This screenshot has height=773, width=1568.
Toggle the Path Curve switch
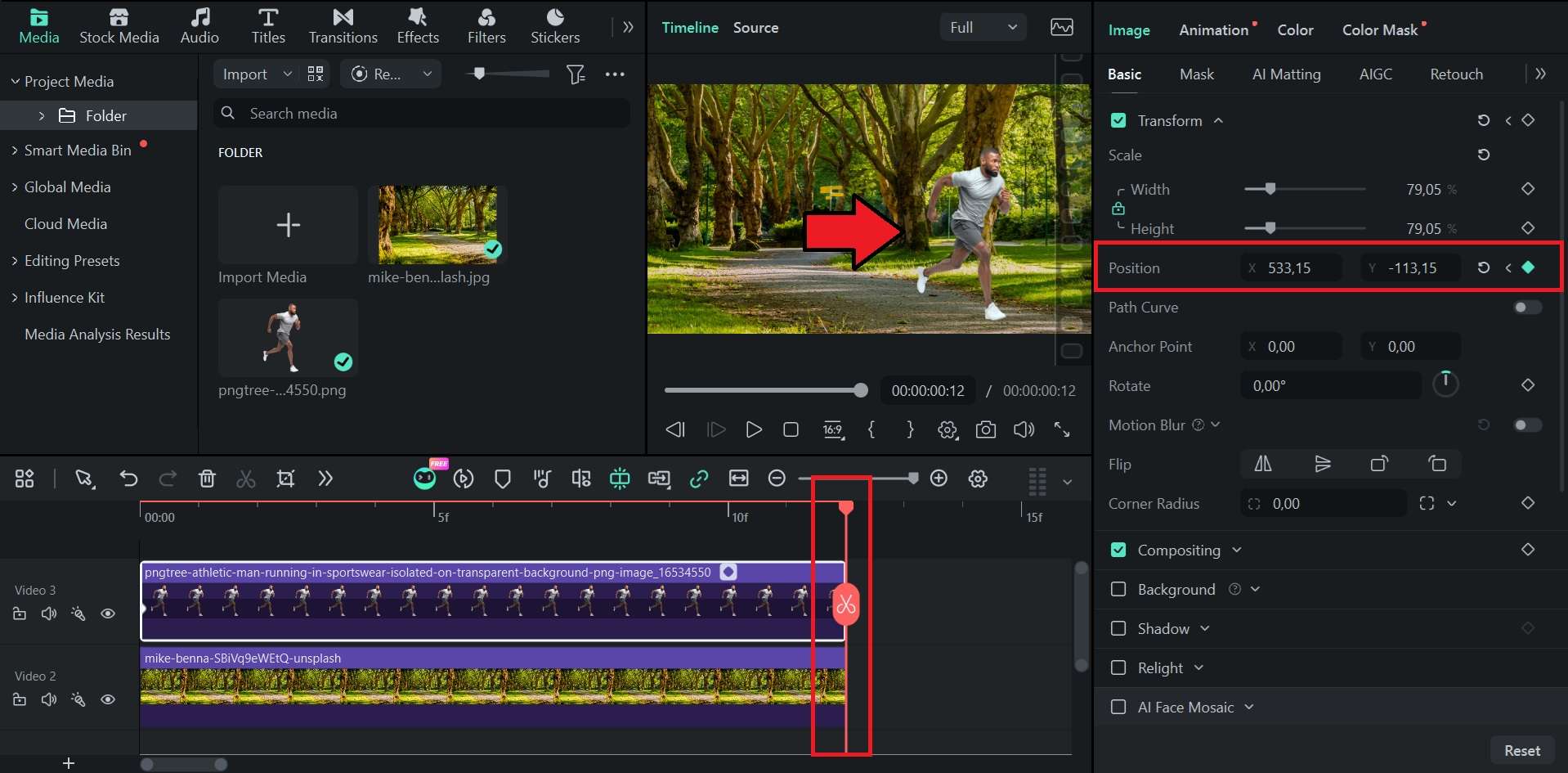[x=1527, y=308]
